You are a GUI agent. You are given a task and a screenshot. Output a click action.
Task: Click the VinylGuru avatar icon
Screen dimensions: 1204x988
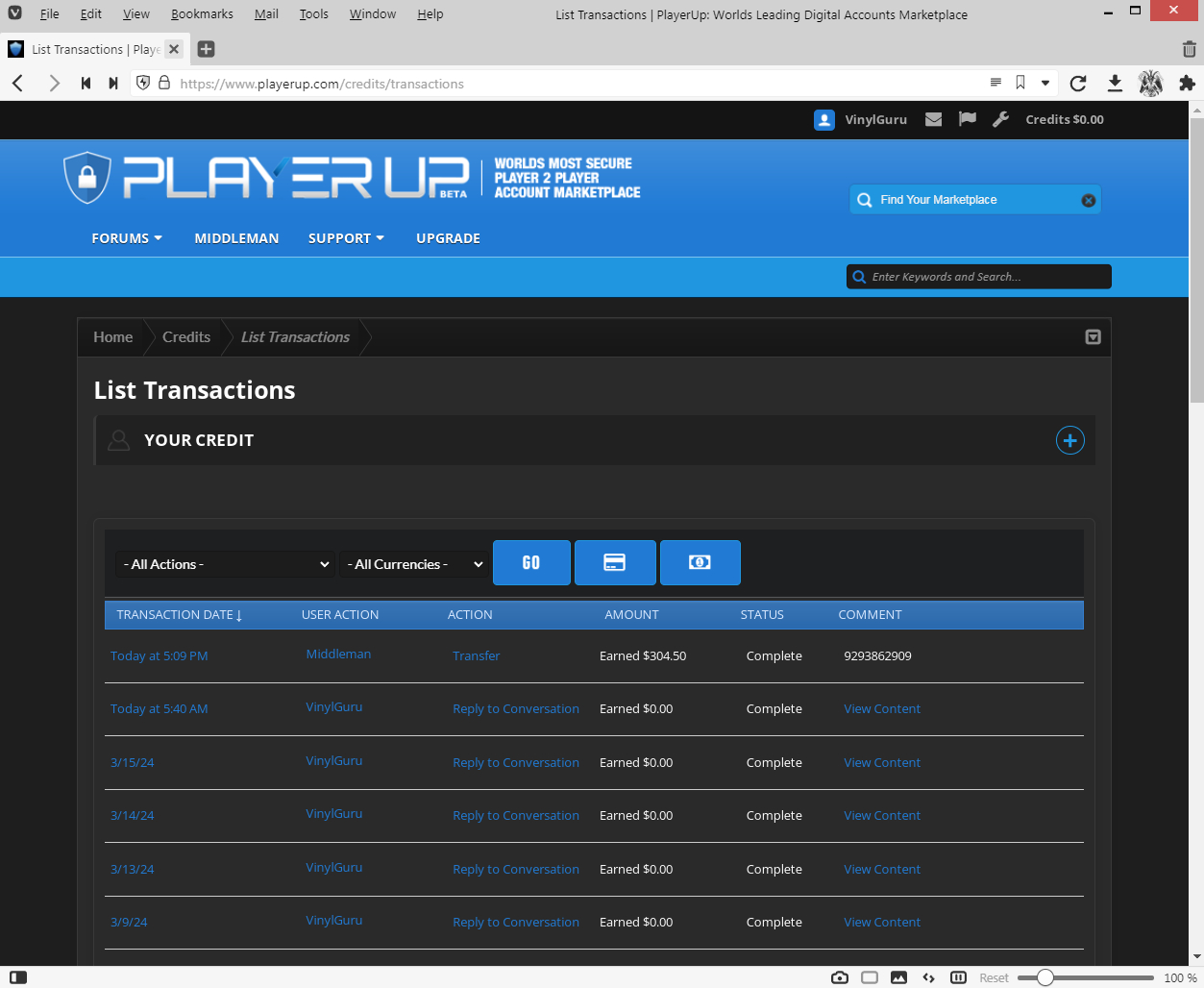pos(824,119)
